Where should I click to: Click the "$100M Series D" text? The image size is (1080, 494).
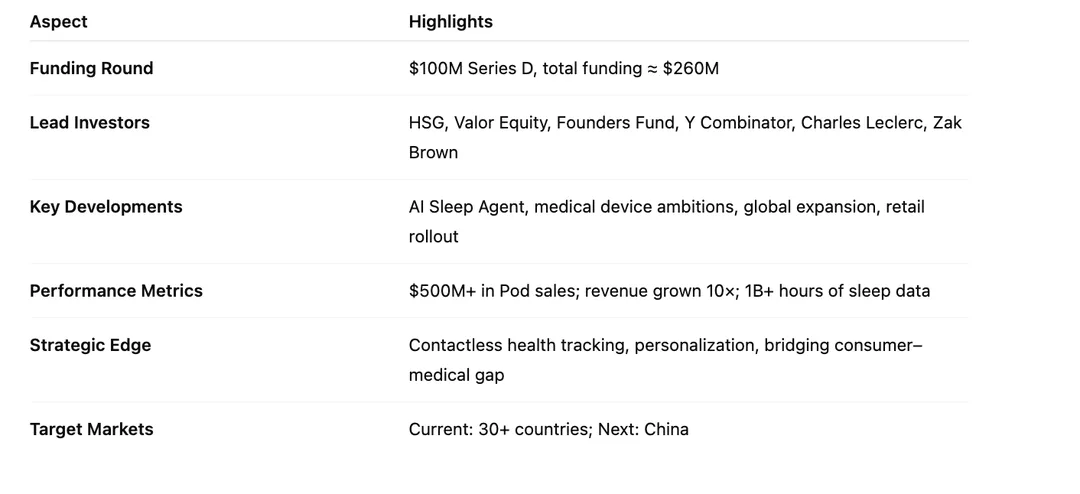pyautogui.click(x=470, y=68)
